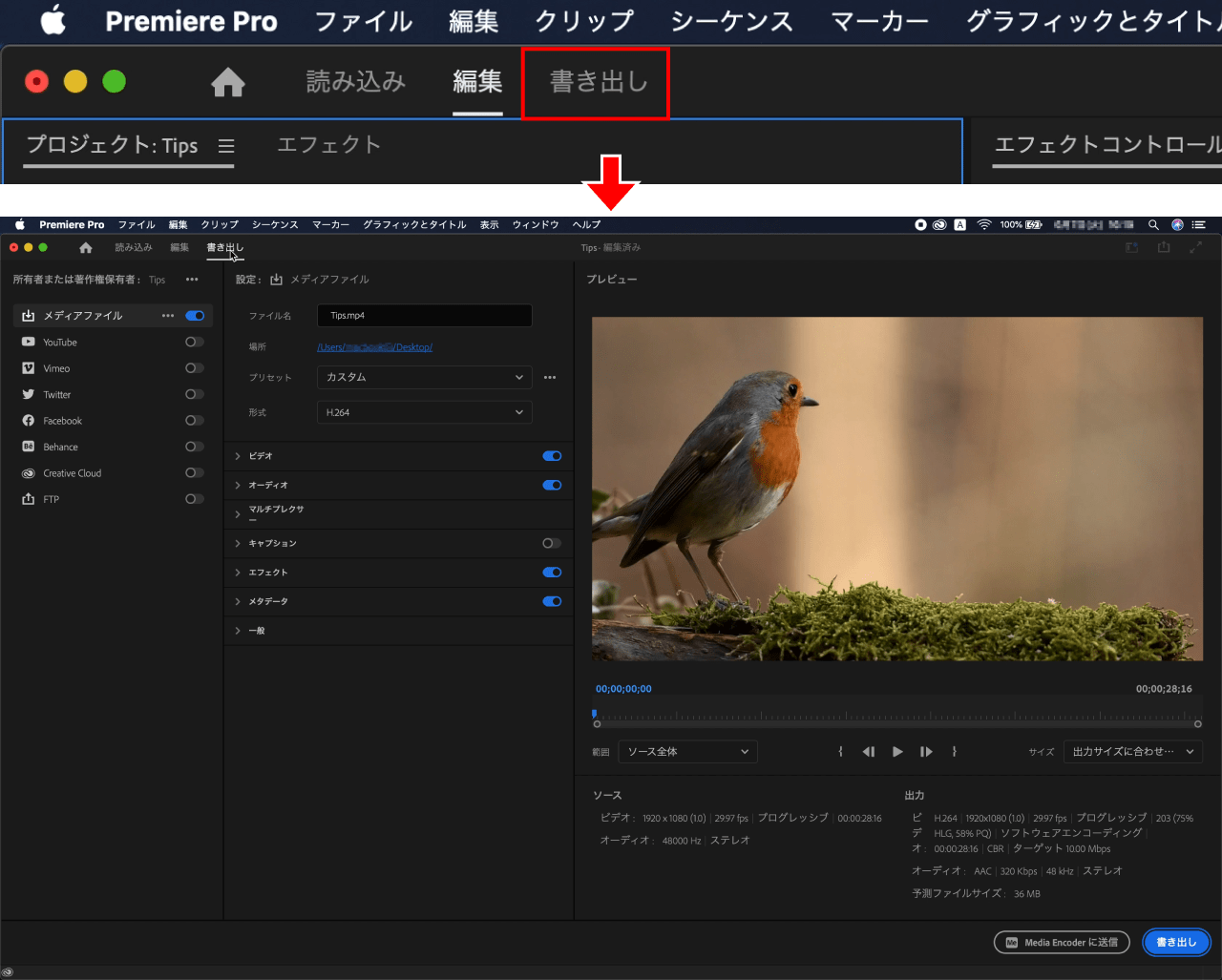Disable the オーディオ section toggle
Screen dimensions: 1222x980
552,485
